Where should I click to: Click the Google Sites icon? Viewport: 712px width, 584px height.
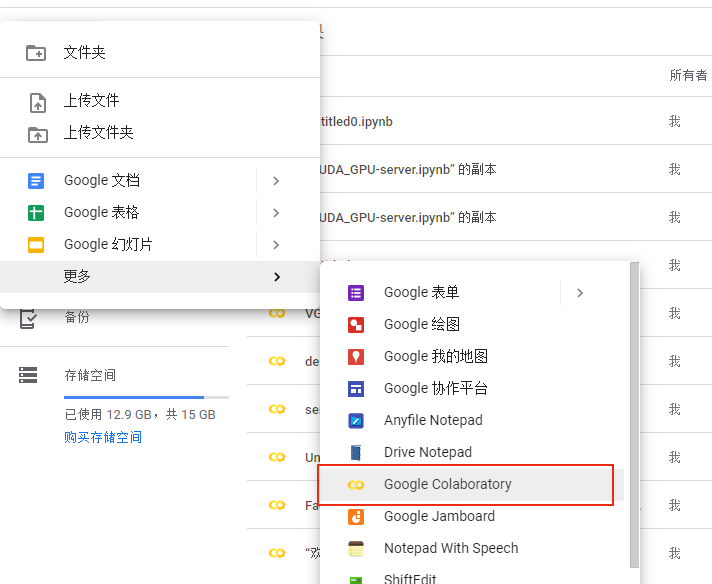tap(356, 389)
